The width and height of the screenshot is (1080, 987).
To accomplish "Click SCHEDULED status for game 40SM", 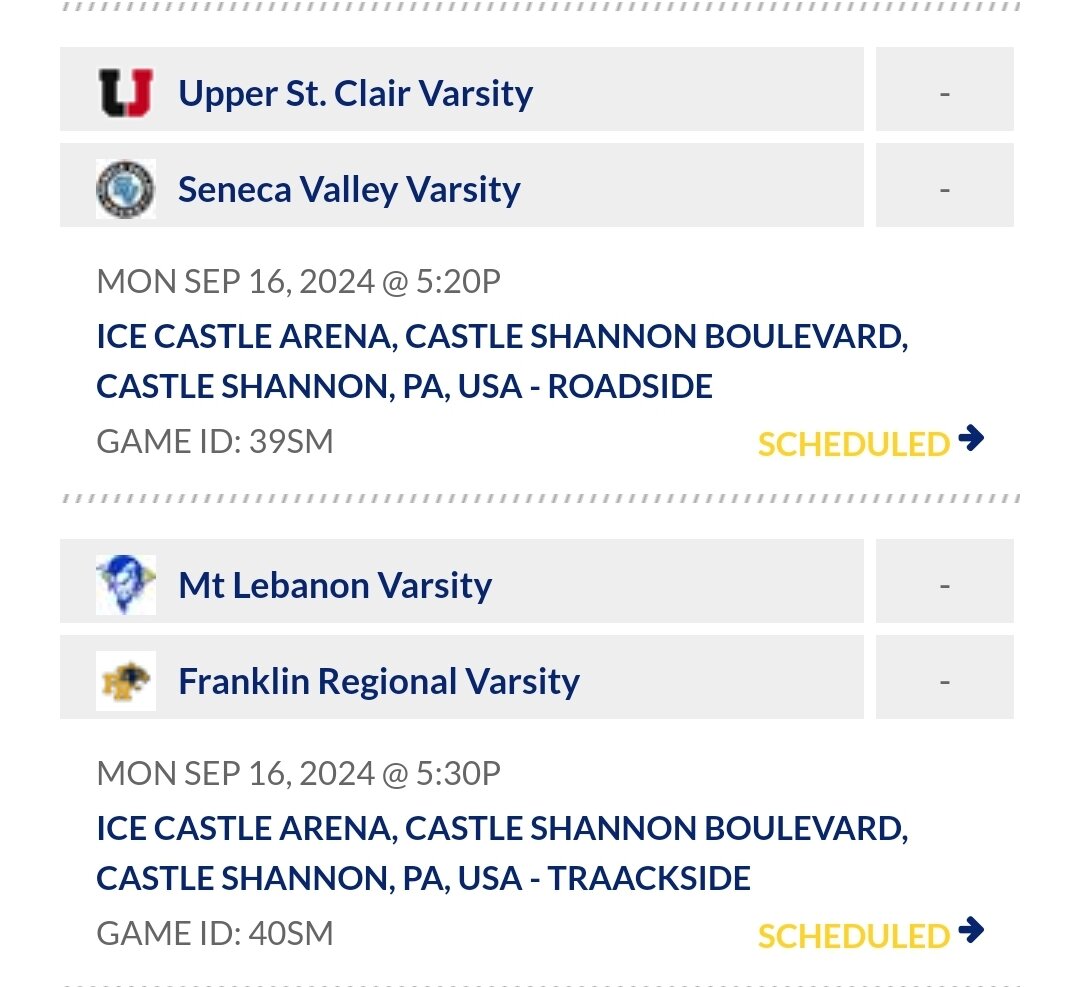I will tap(853, 936).
